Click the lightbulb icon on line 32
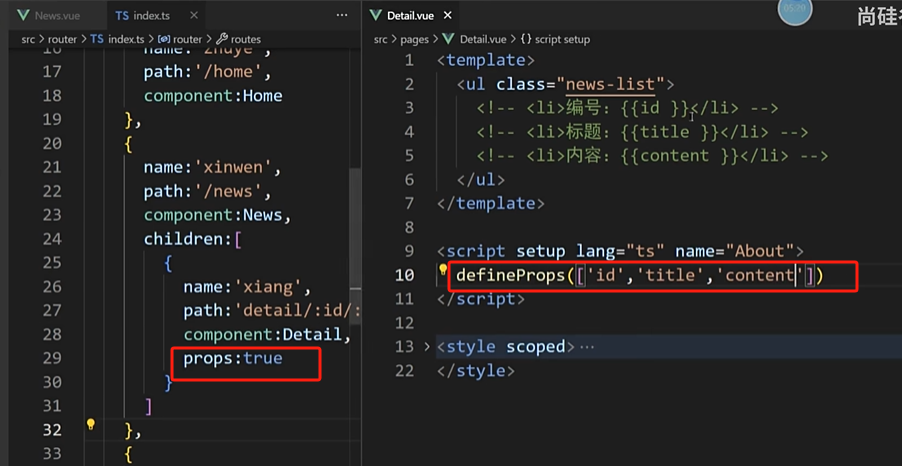The image size is (902, 466). click(90, 424)
